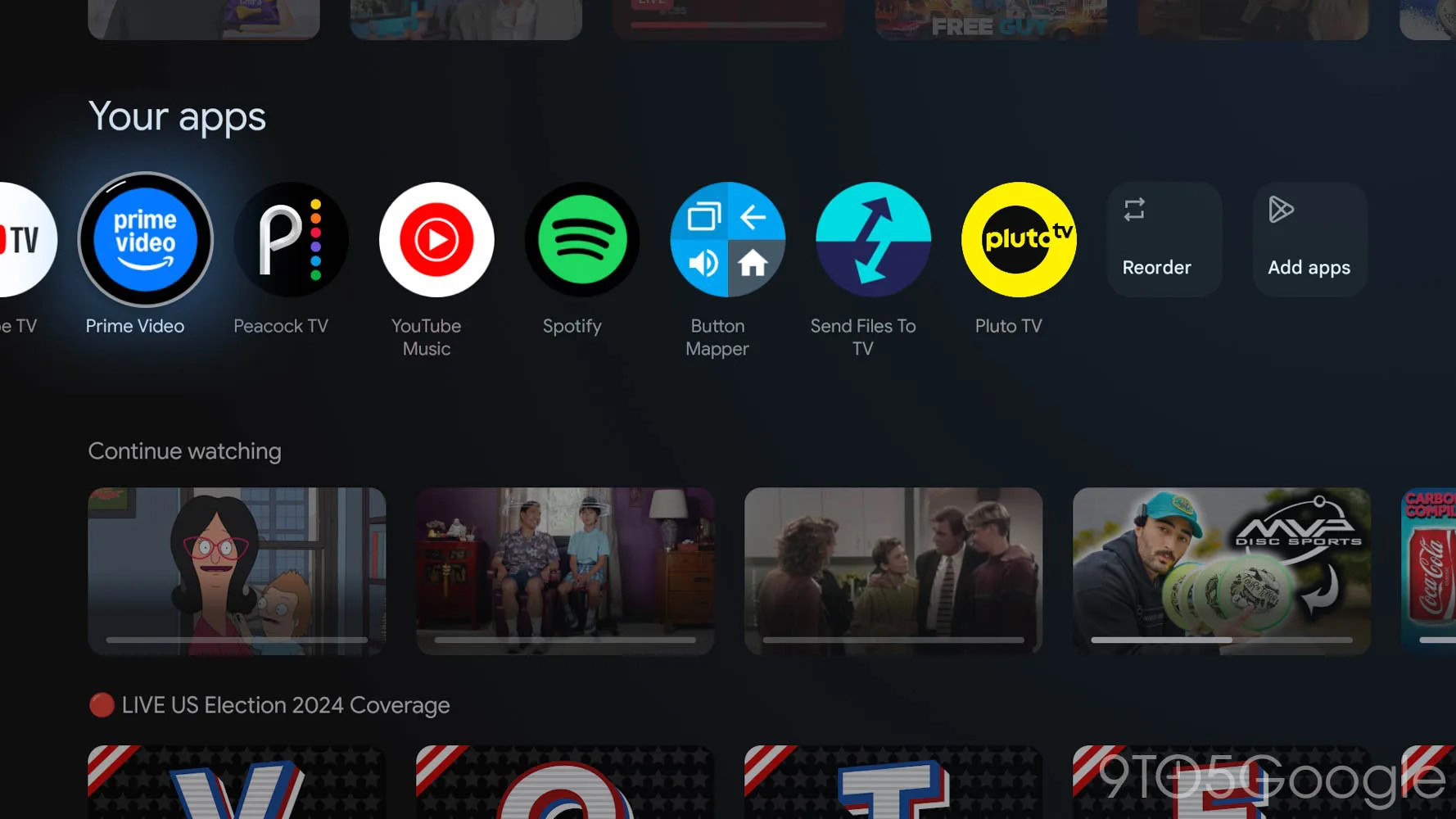Open election coverage card with letter V
1456x819 pixels.
[x=237, y=782]
